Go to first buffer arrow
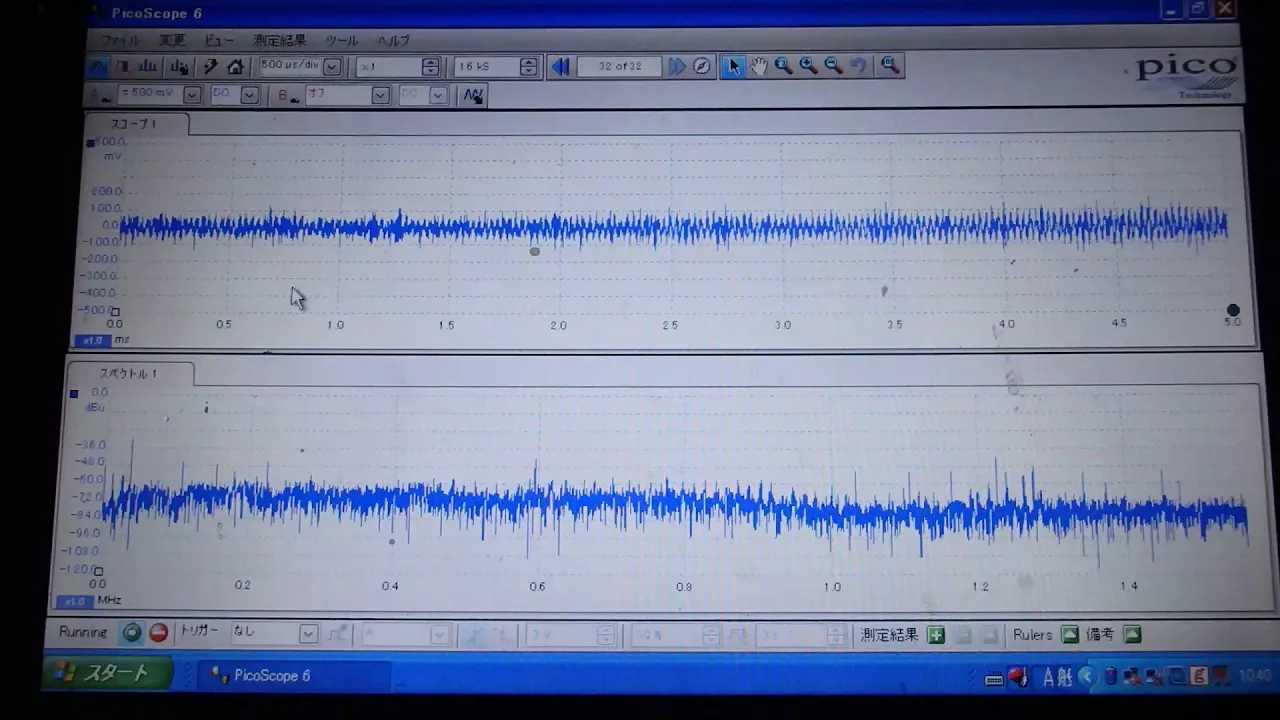This screenshot has height=720, width=1280. pos(560,66)
